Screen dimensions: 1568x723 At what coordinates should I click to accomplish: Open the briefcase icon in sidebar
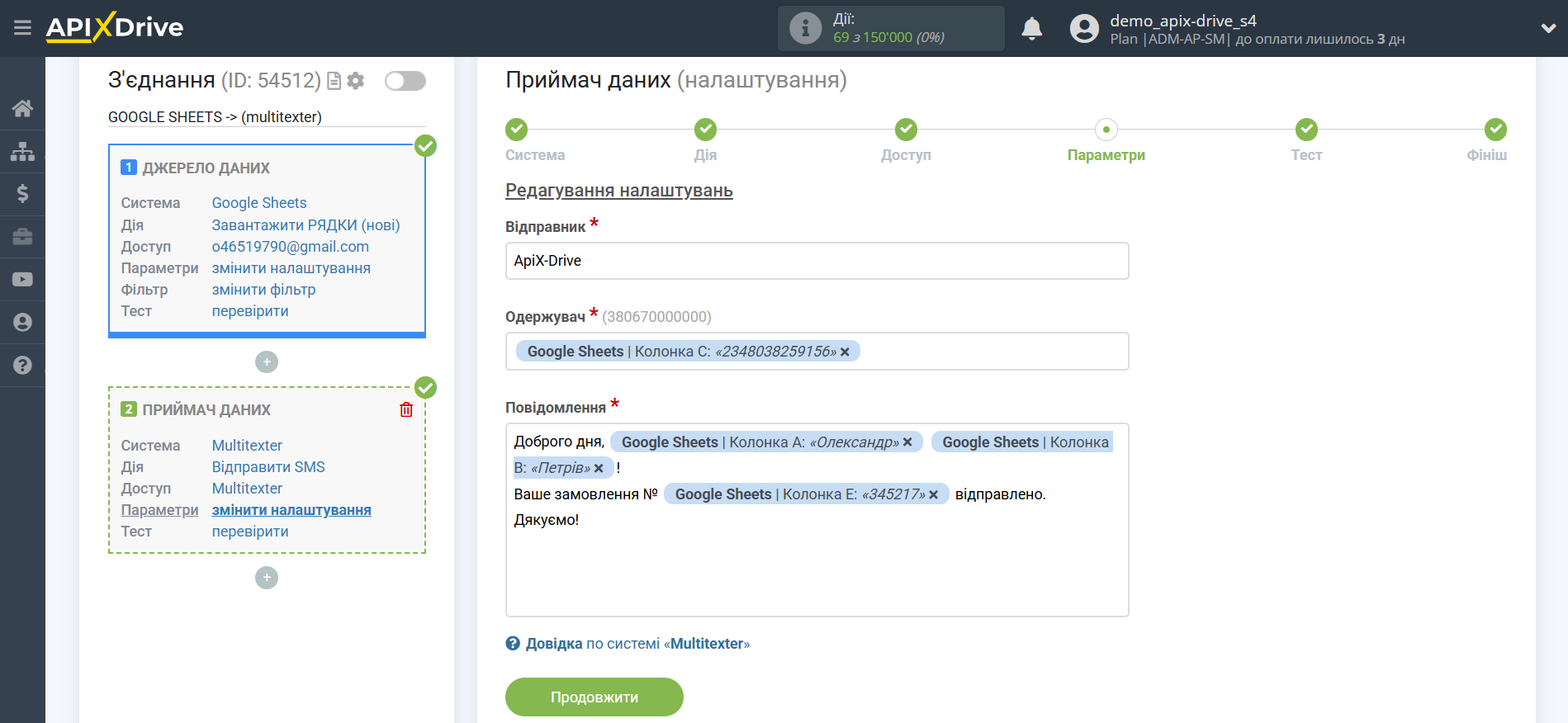click(x=22, y=237)
